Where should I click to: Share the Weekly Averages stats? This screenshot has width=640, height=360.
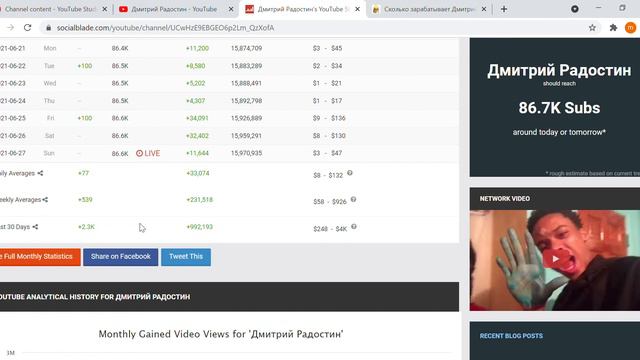tap(45, 200)
